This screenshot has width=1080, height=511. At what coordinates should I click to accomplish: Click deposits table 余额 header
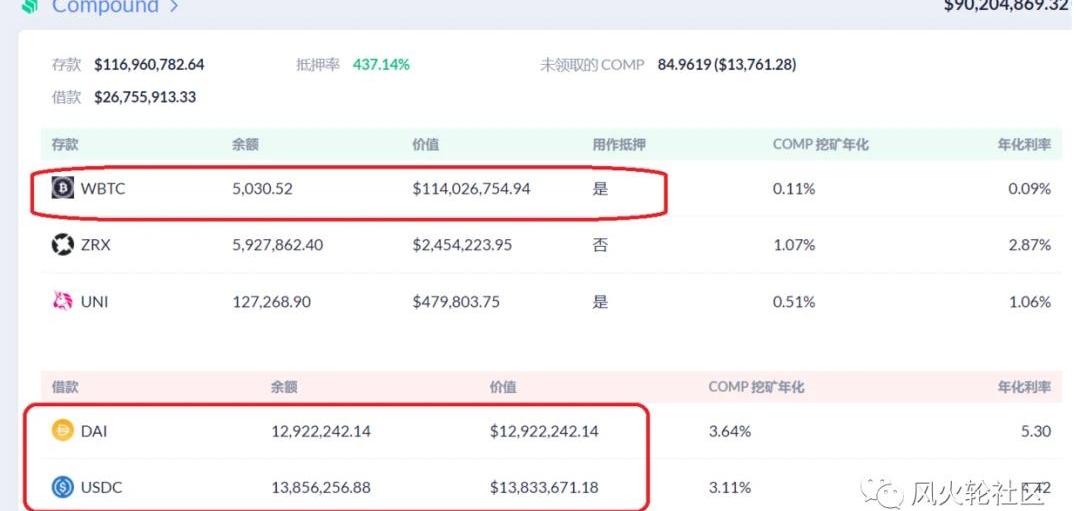(245, 145)
